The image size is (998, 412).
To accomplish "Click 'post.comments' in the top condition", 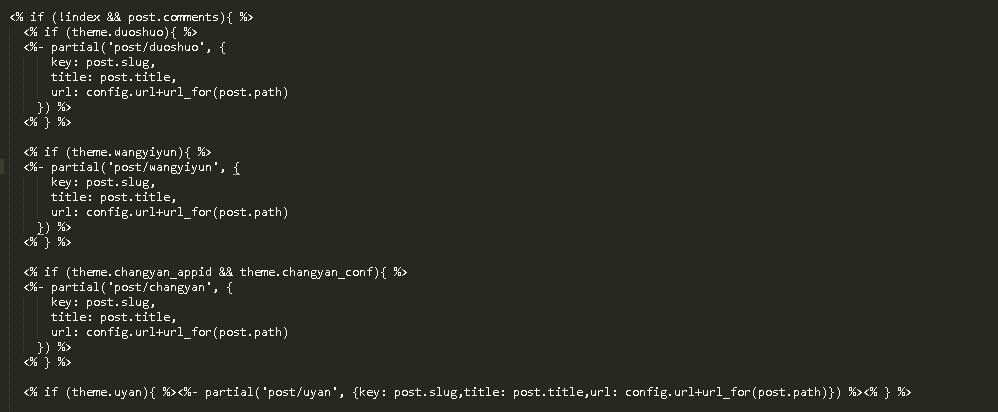I will 174,17.
